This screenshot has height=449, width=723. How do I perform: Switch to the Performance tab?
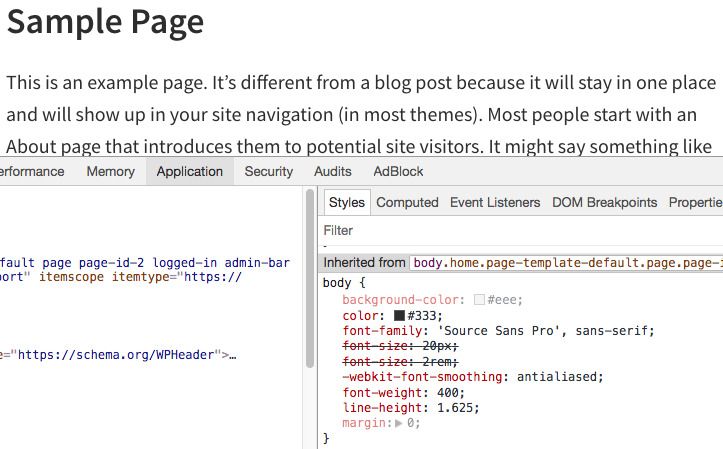pos(32,171)
